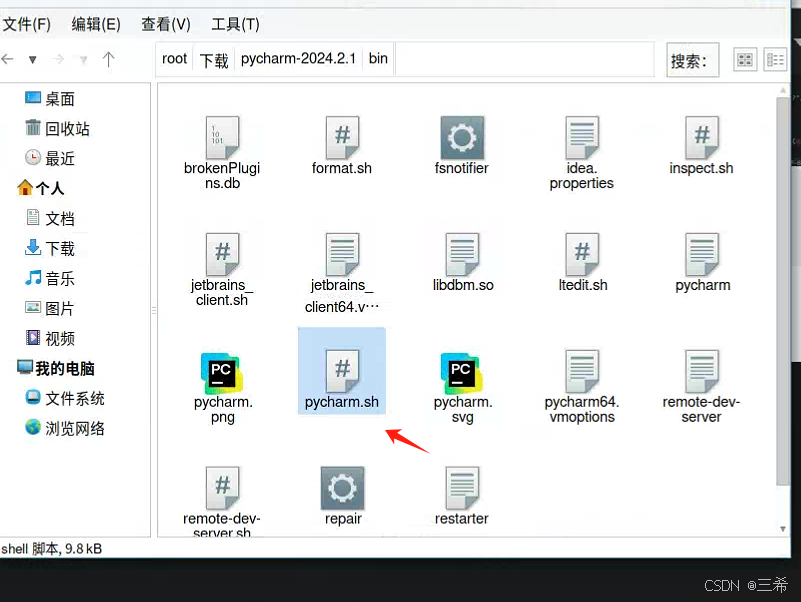Open the 文件(F) menu
Image resolution: width=801 pixels, height=602 pixels.
[27, 24]
